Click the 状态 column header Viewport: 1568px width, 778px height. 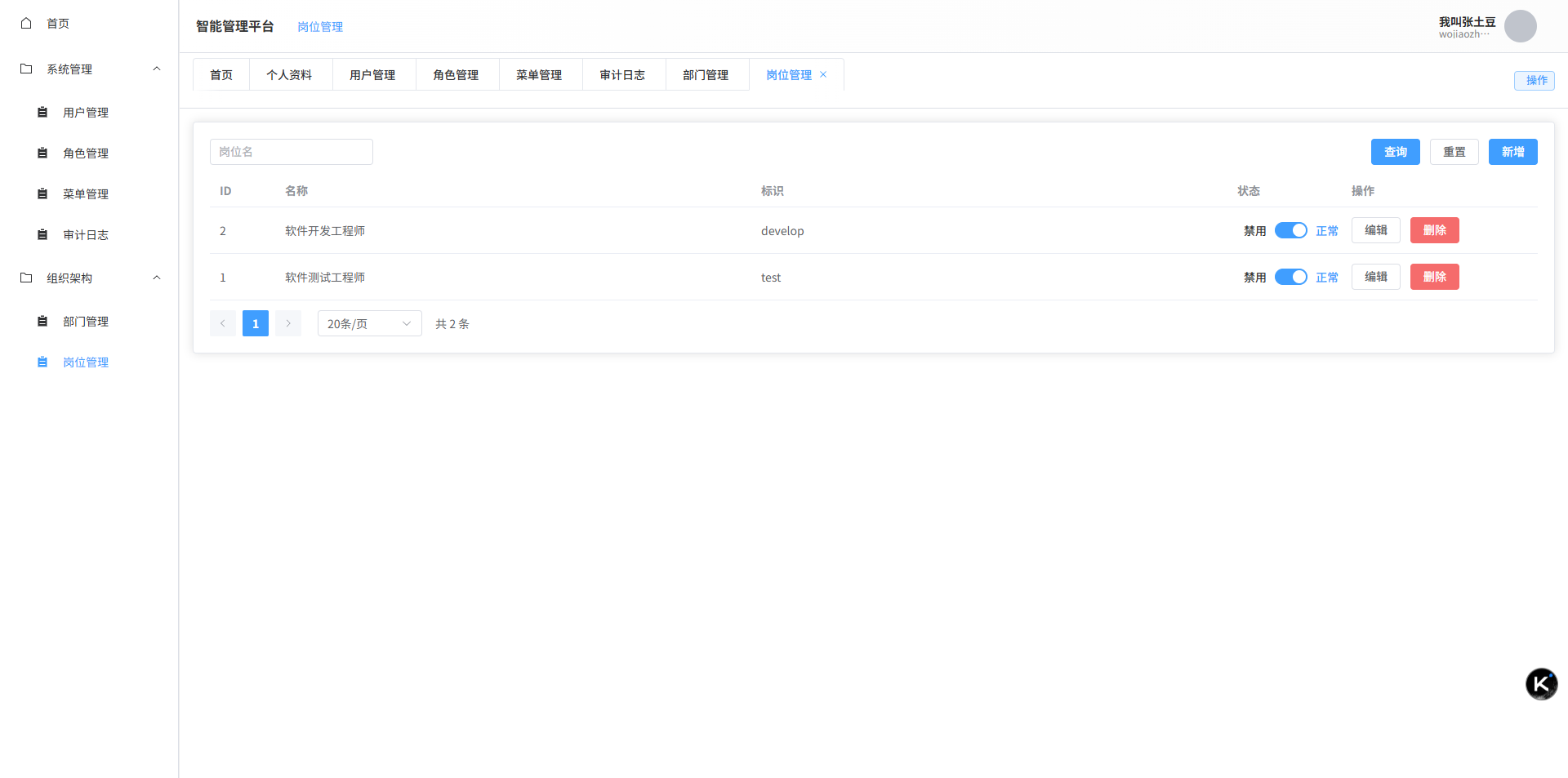pos(1249,190)
